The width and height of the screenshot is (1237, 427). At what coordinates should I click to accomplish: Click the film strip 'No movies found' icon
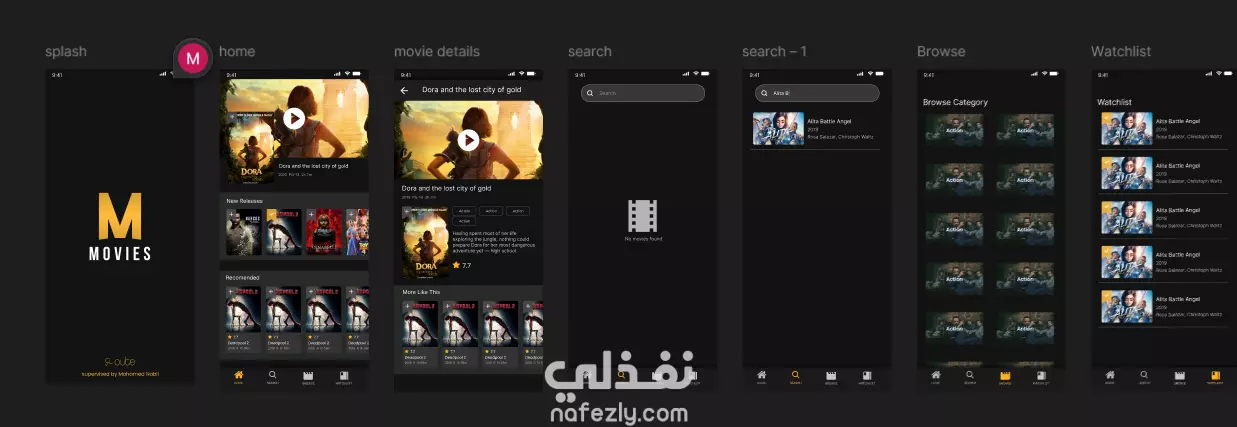[643, 216]
